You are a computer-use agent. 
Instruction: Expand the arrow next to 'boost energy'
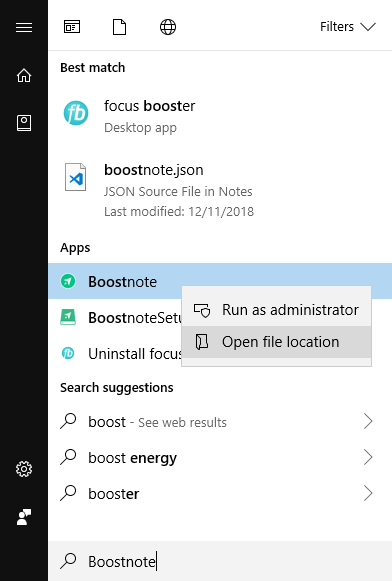click(368, 457)
